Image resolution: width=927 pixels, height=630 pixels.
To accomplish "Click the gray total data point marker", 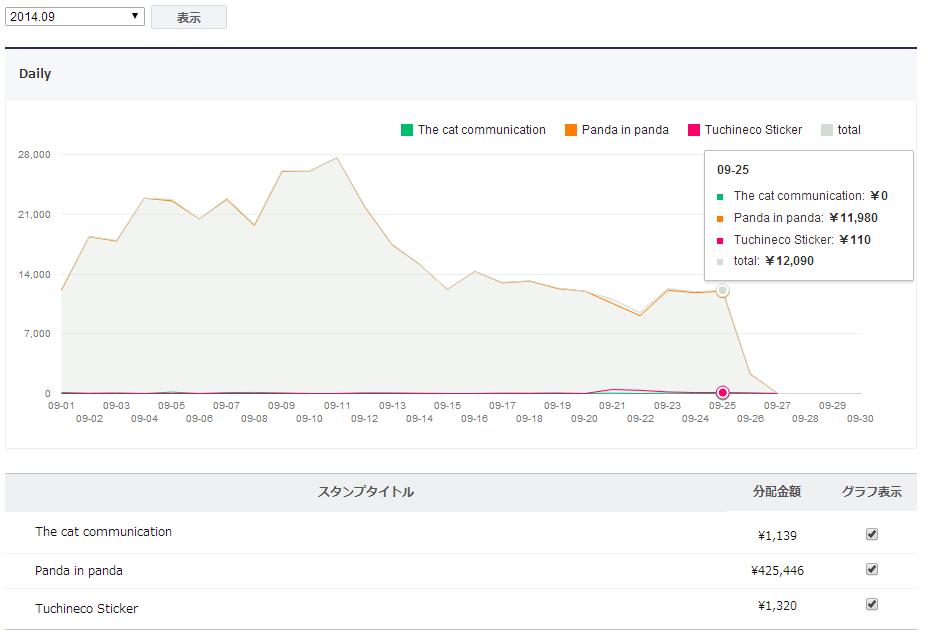I will [722, 291].
